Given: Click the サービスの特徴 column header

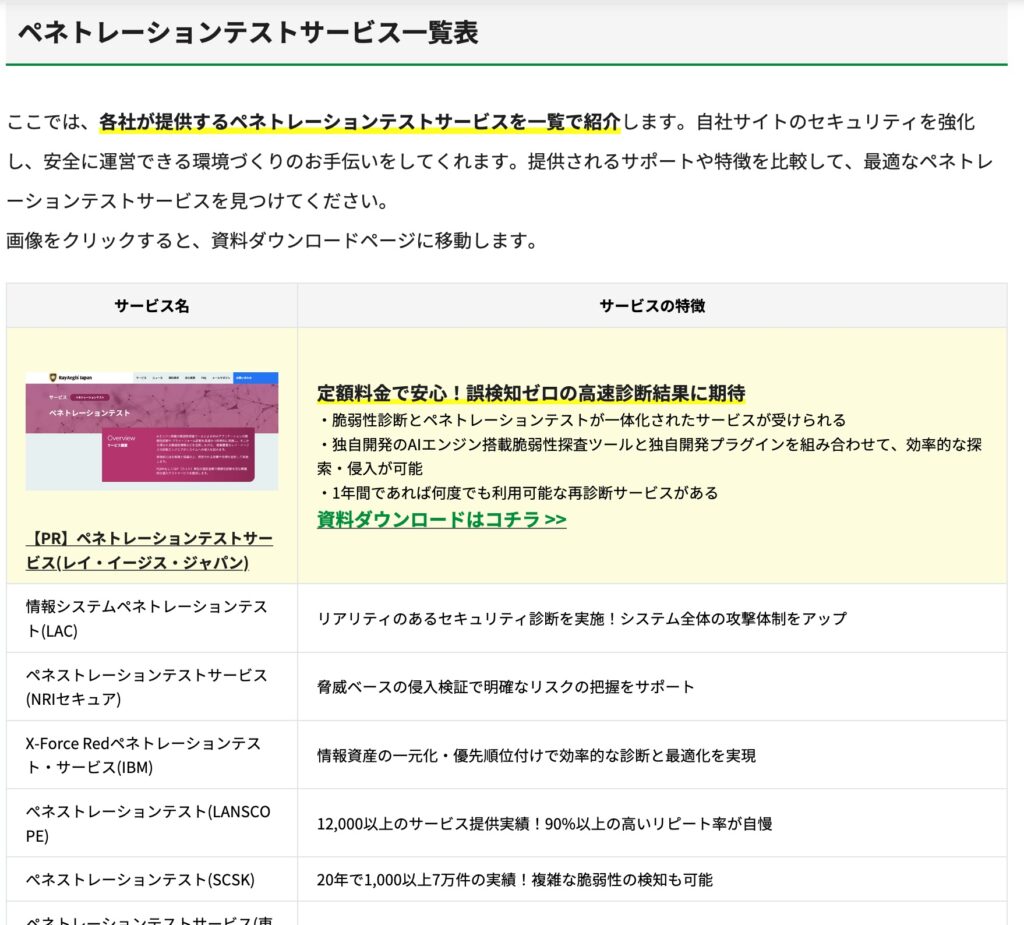Looking at the screenshot, I should 651,306.
